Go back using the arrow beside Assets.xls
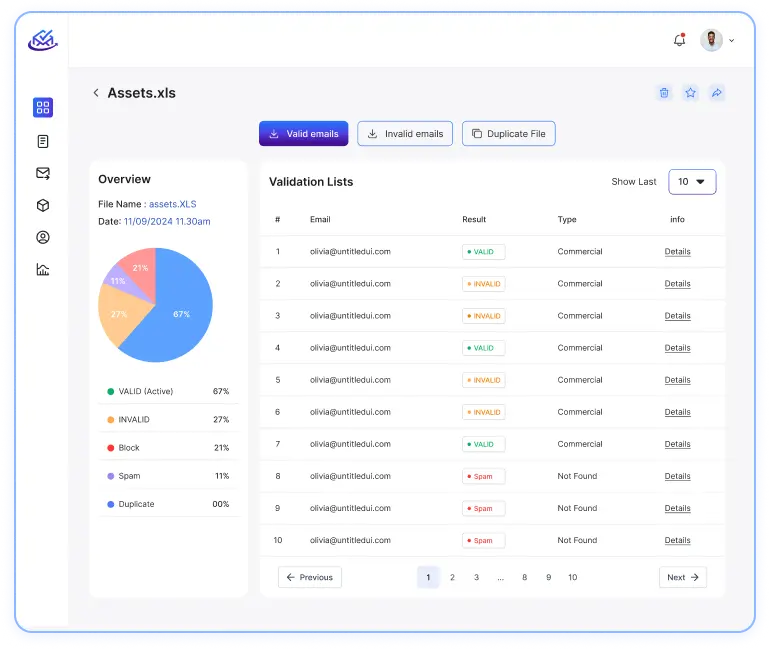Screen dimensions: 770x649 pyautogui.click(x=96, y=93)
